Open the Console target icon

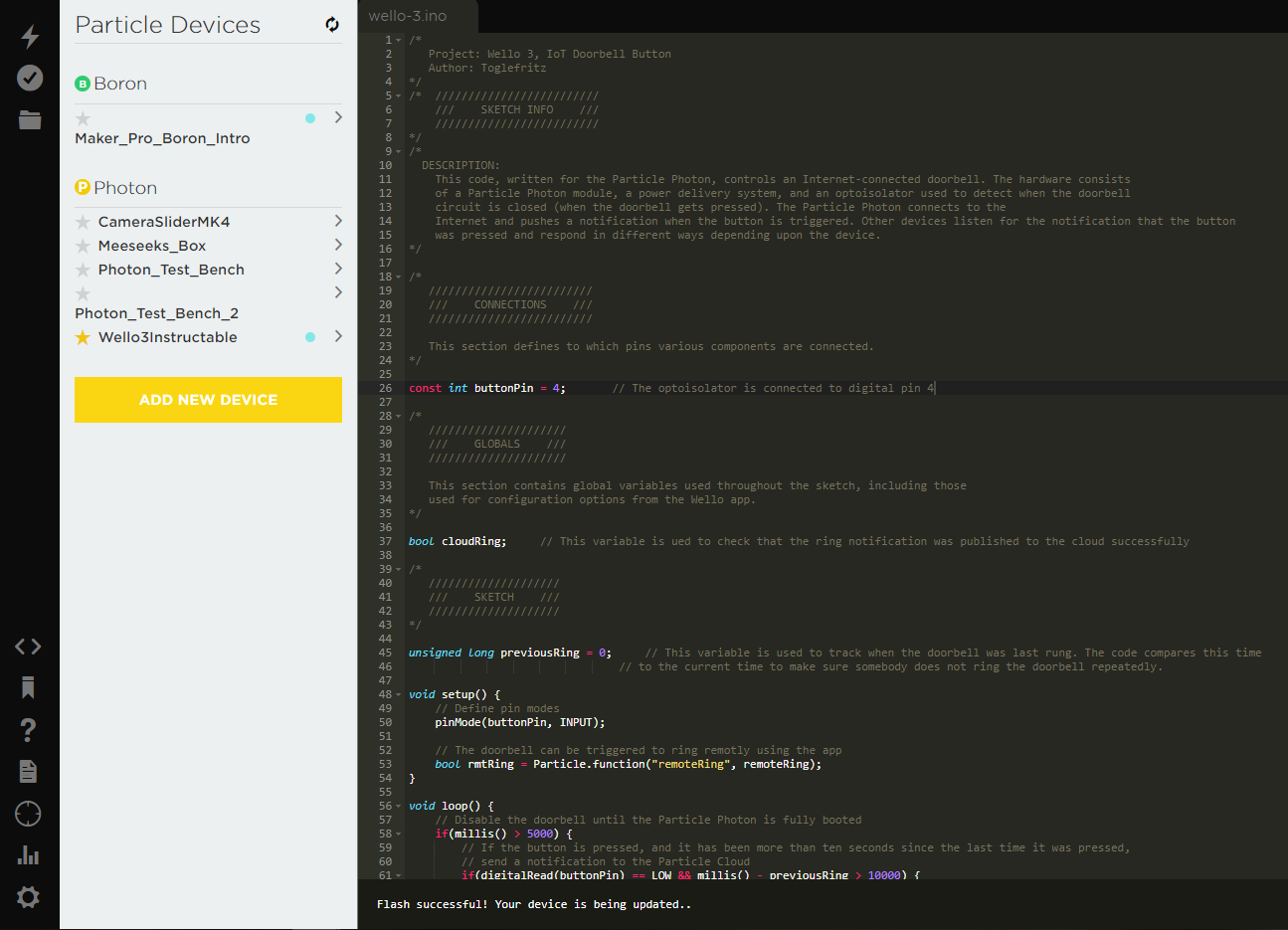(28, 814)
